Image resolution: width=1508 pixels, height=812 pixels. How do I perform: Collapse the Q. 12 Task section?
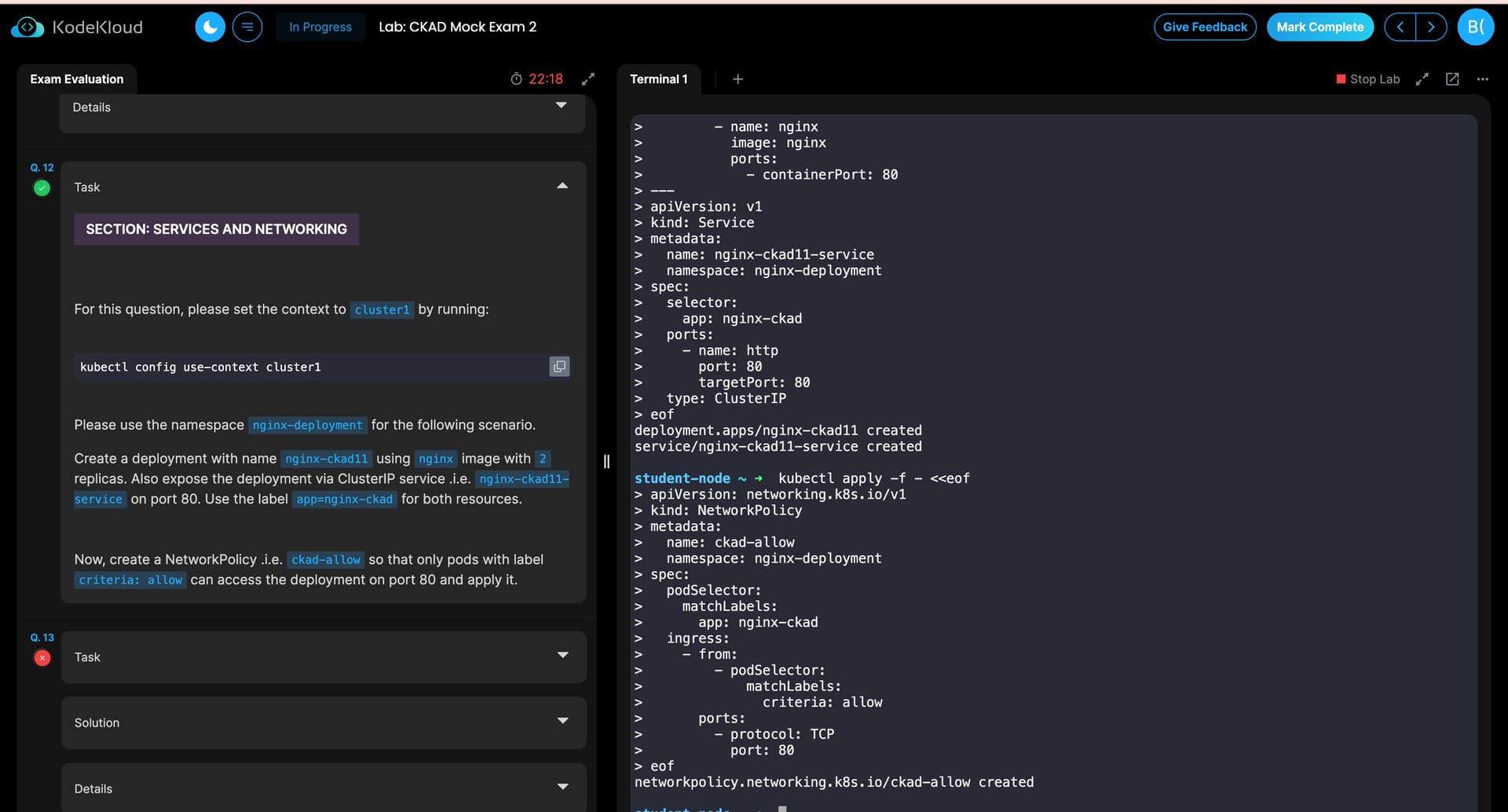(562, 187)
